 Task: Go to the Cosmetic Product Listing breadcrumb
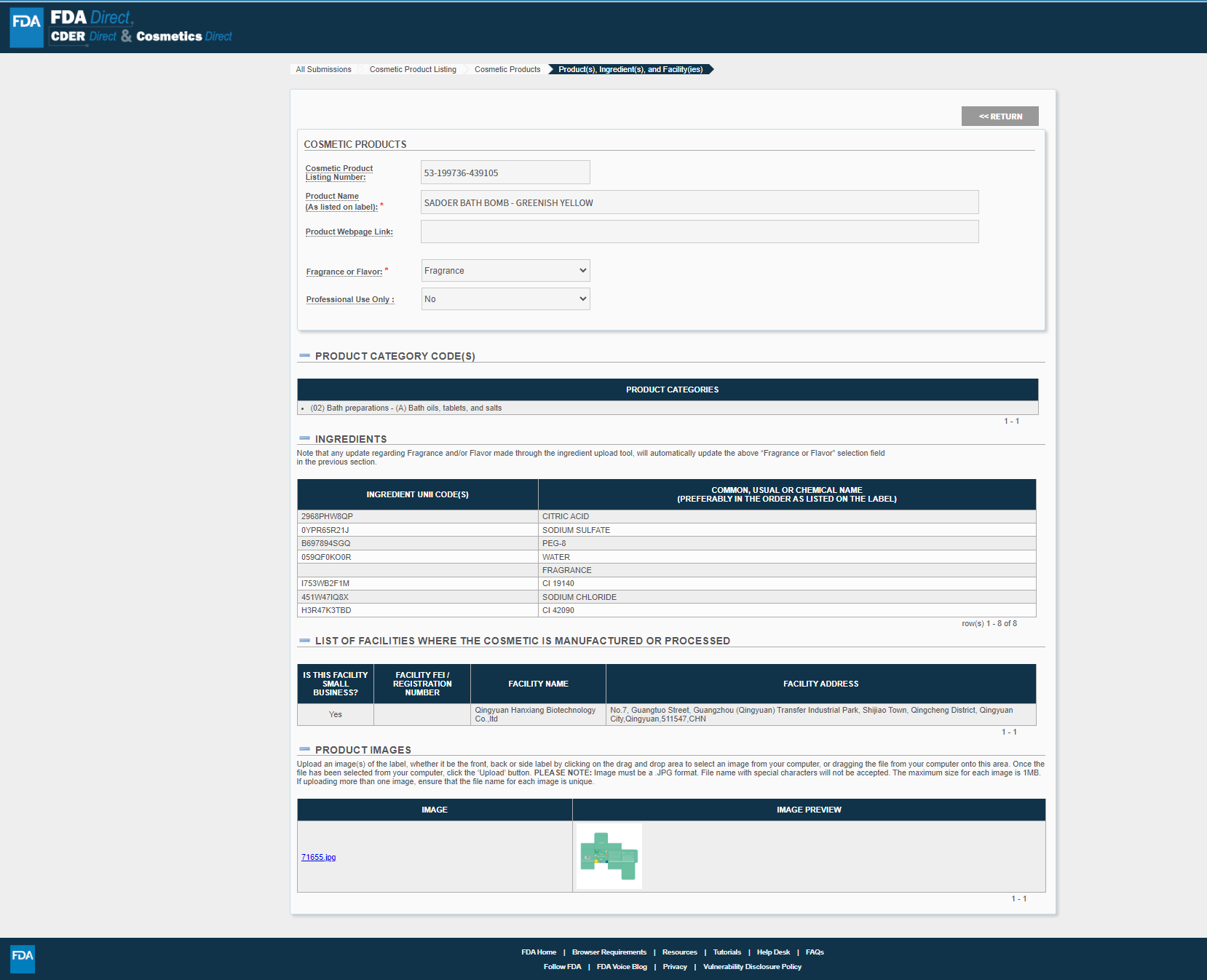pyautogui.click(x=413, y=70)
